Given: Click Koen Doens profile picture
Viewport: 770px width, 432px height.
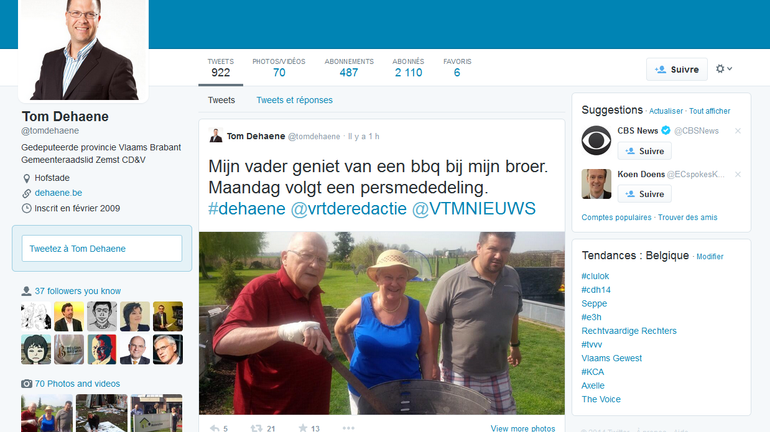Looking at the screenshot, I should (596, 183).
